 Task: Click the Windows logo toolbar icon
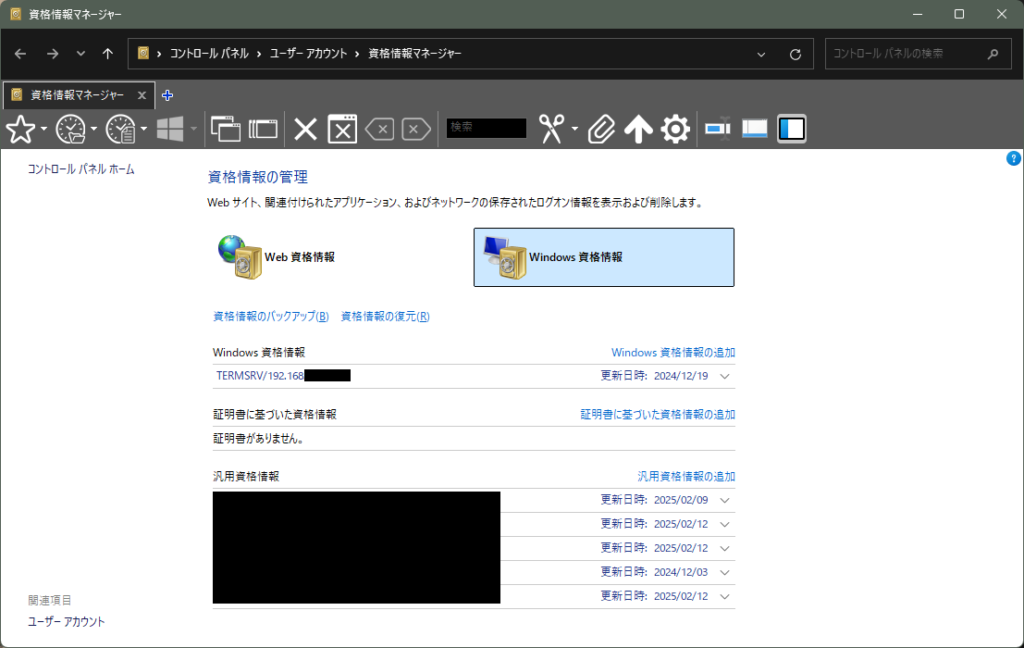pos(170,129)
